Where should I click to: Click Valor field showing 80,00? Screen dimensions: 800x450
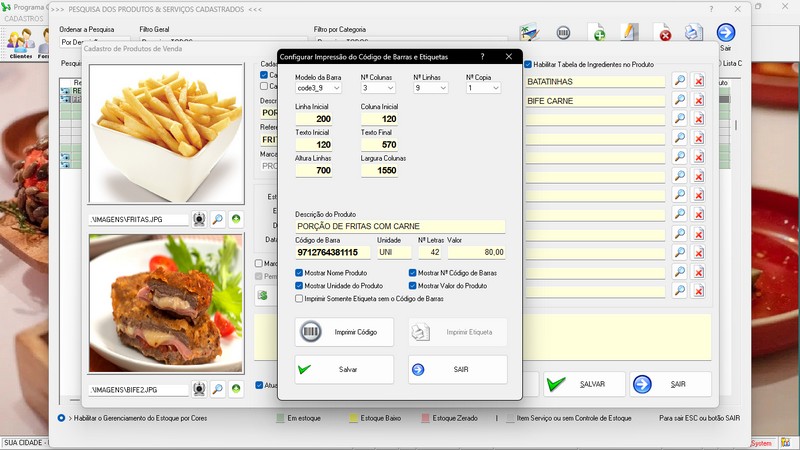(x=477, y=252)
